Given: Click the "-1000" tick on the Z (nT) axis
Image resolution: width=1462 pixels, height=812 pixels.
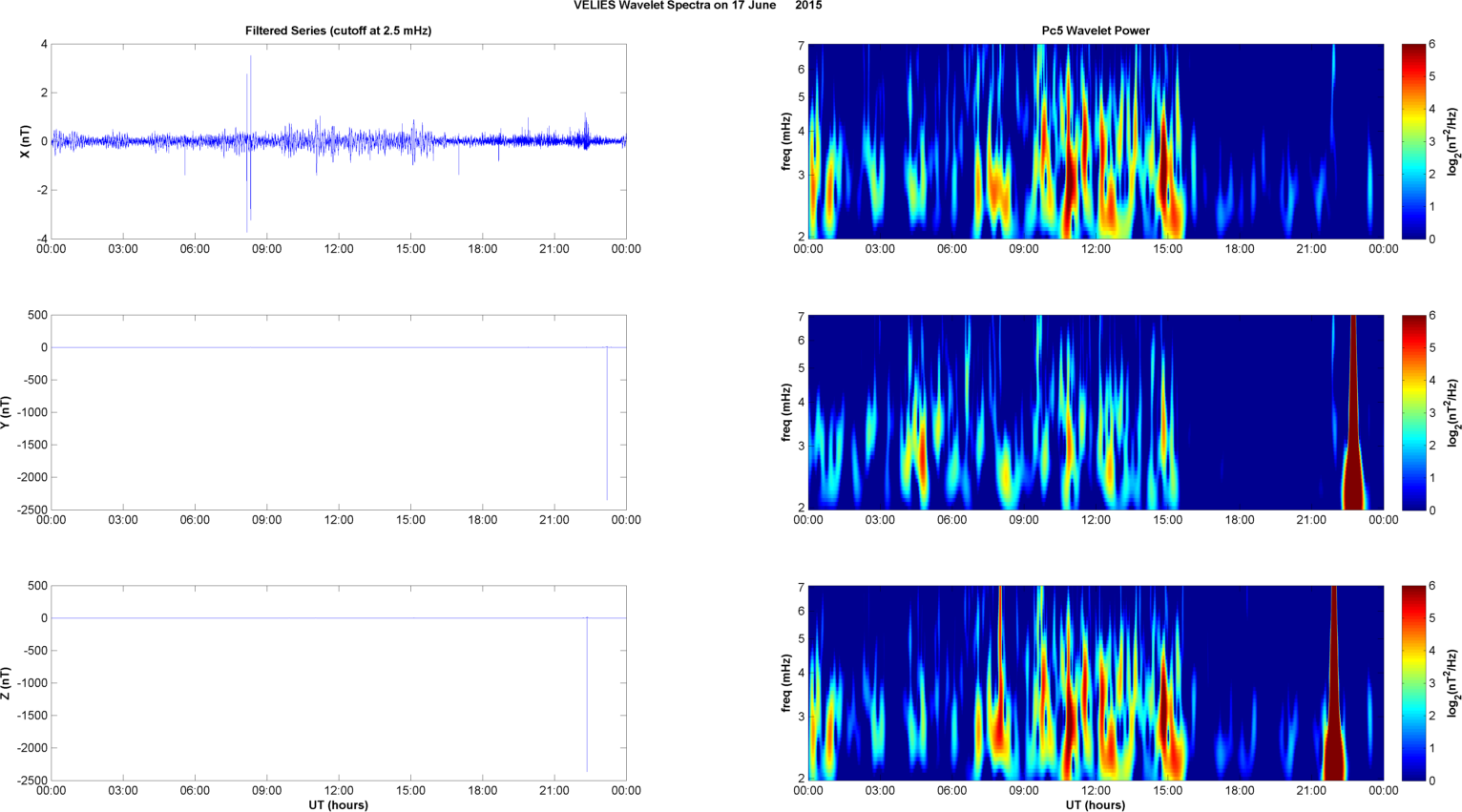Looking at the screenshot, I should pyautogui.click(x=32, y=683).
